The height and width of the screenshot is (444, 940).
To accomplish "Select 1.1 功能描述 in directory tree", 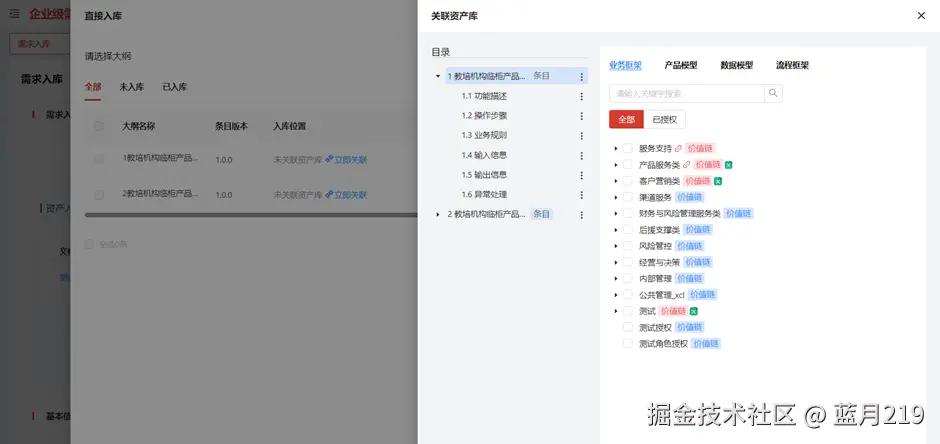I will [484, 96].
